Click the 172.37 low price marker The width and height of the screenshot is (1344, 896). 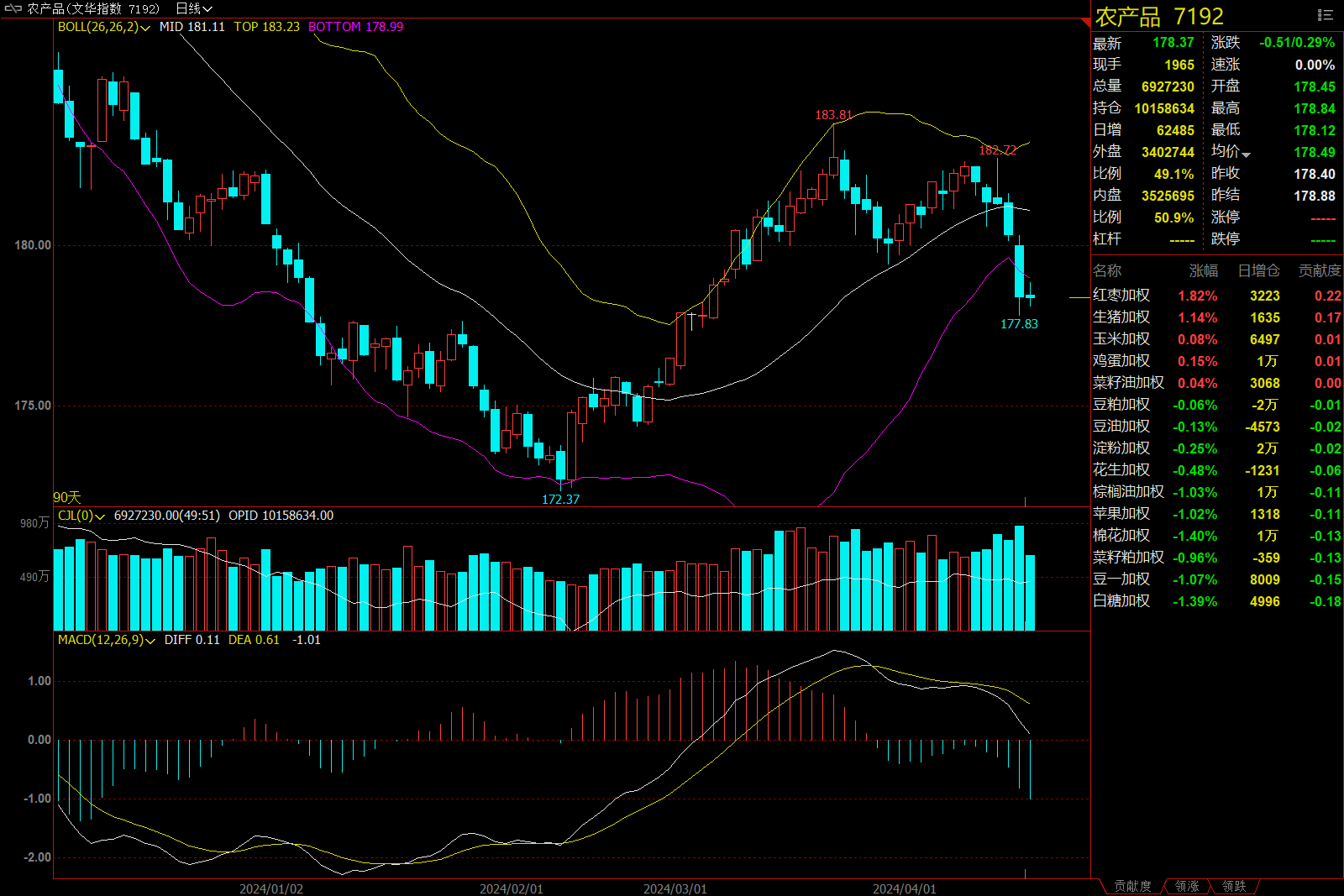click(560, 499)
